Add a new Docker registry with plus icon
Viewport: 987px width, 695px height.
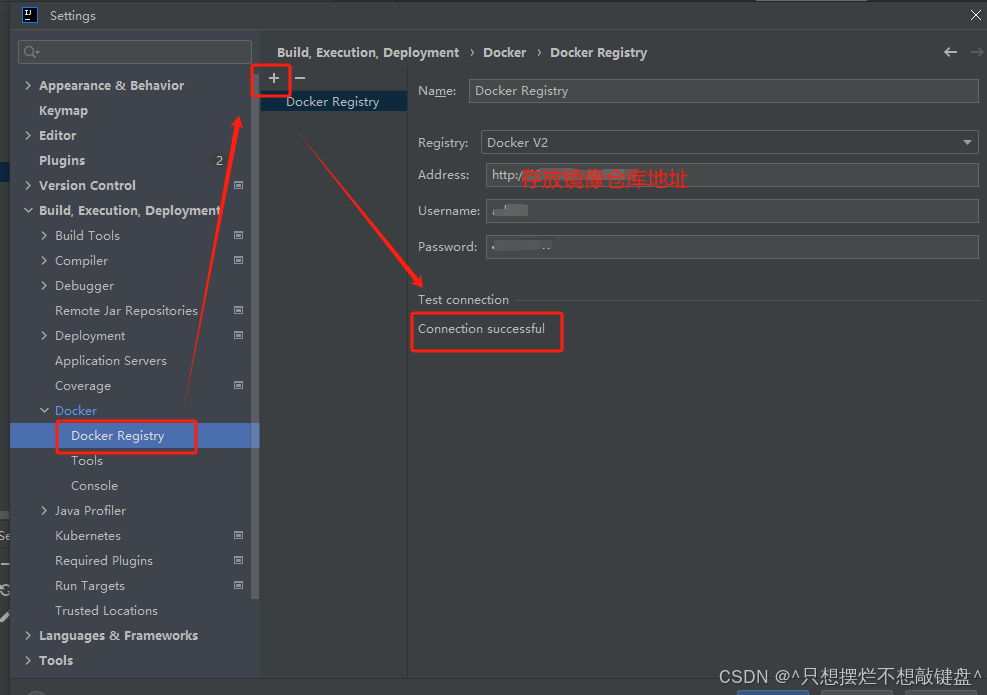[x=274, y=78]
